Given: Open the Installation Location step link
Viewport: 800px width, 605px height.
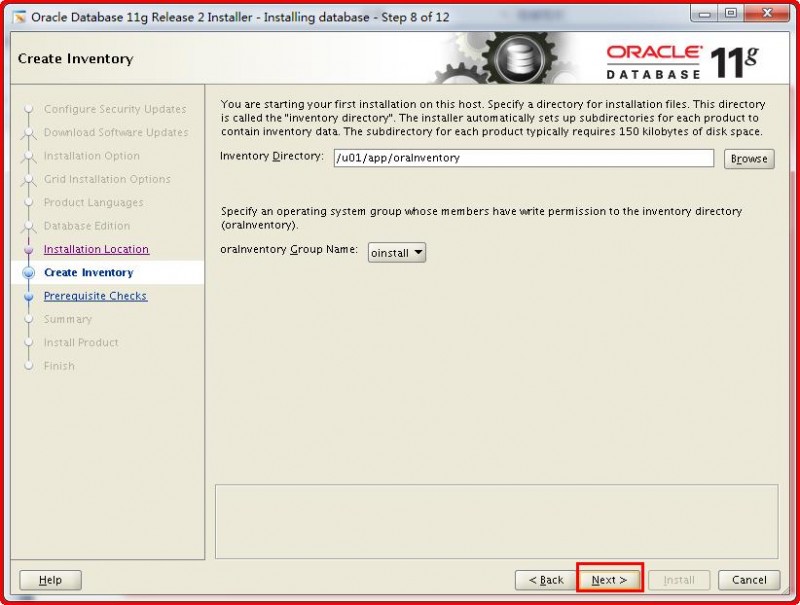Looking at the screenshot, I should 96,249.
